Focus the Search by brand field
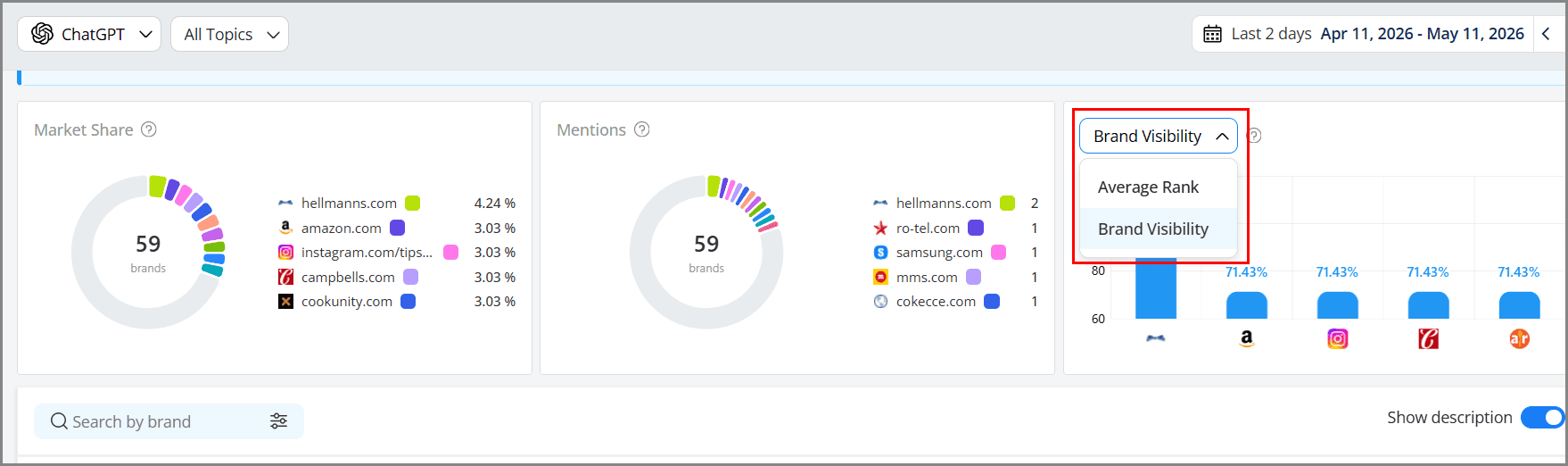This screenshot has width=1568, height=466. click(169, 421)
